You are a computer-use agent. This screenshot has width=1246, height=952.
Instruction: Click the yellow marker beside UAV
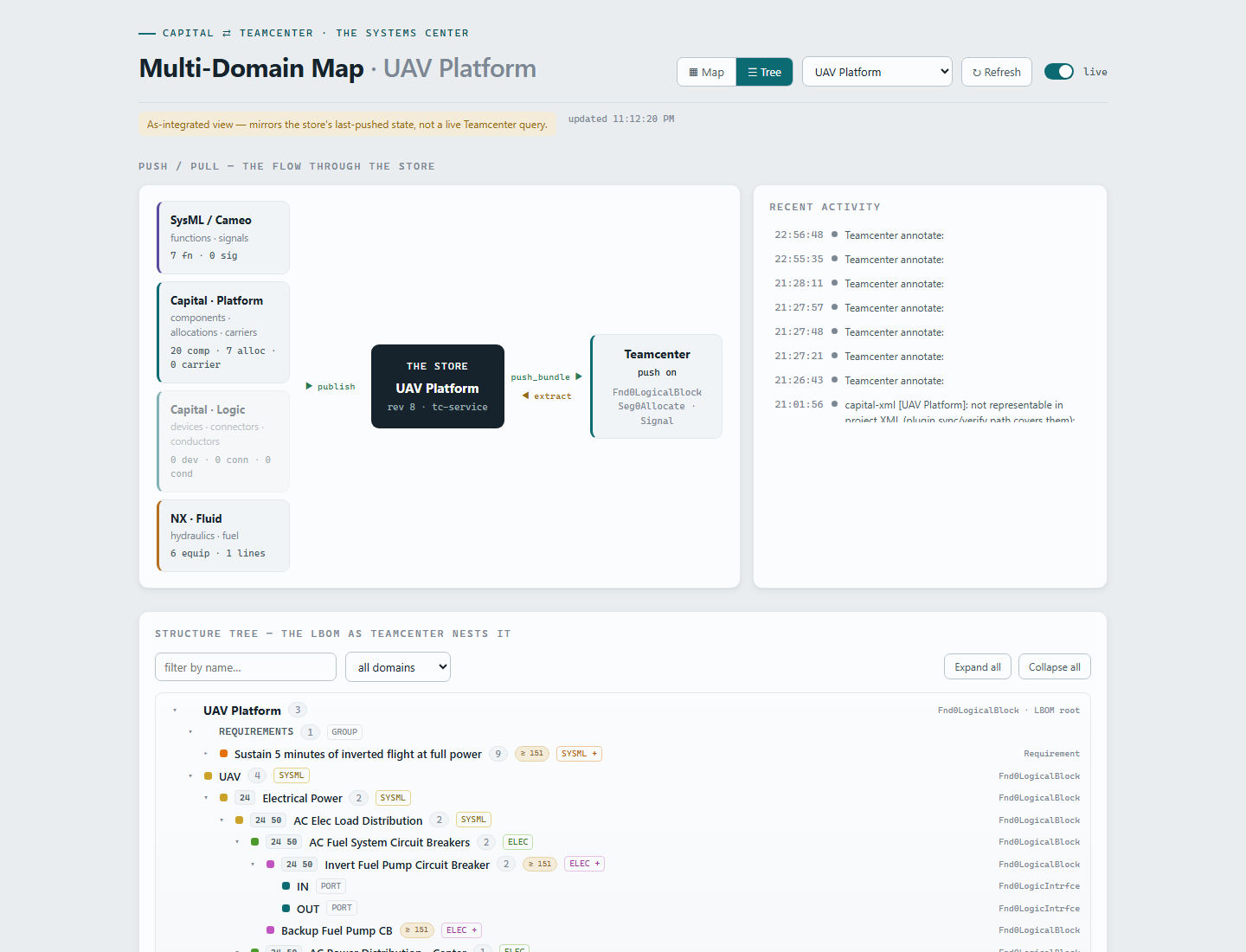coord(208,776)
